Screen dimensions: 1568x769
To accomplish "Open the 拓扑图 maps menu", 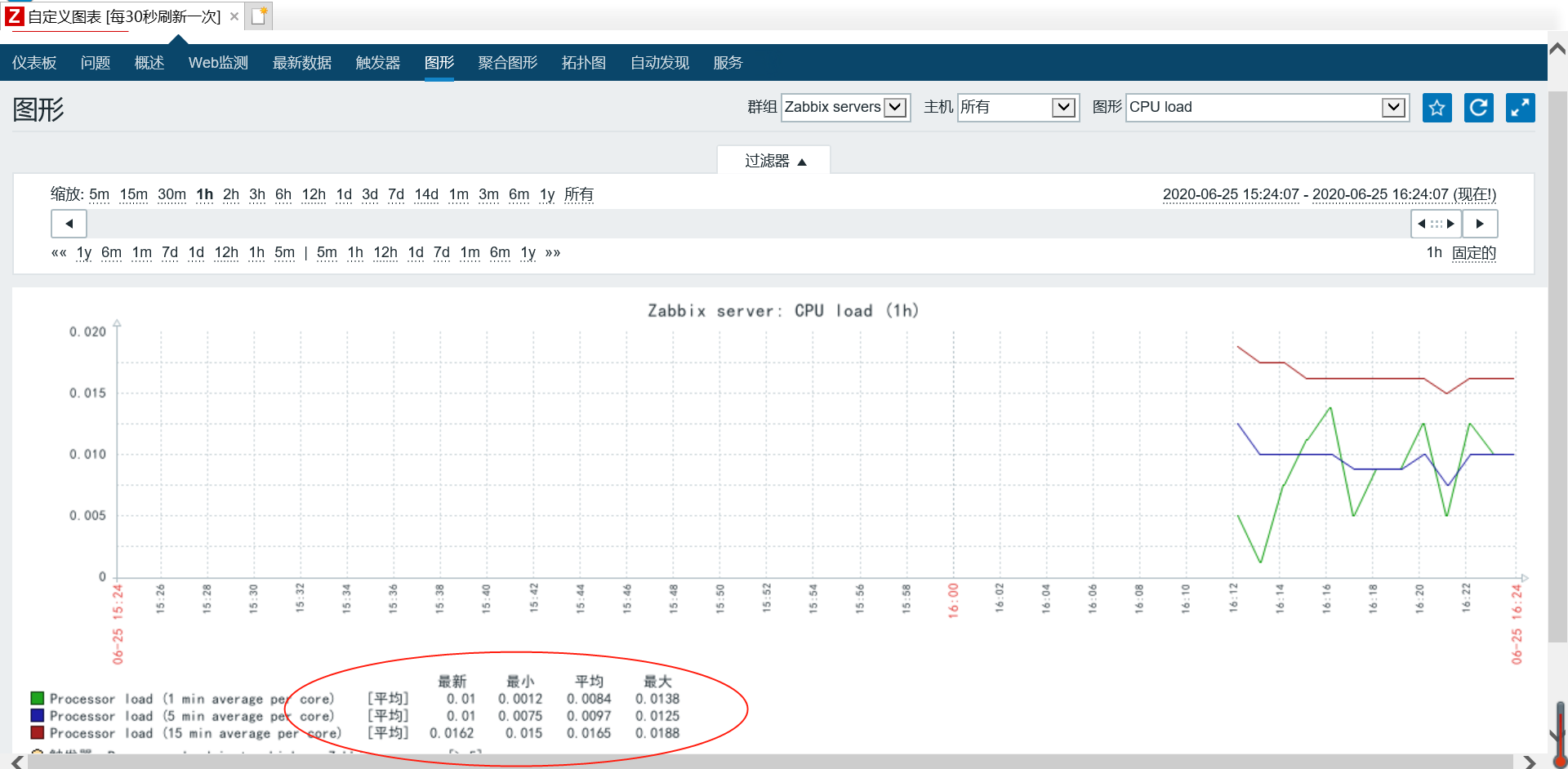I will point(584,63).
